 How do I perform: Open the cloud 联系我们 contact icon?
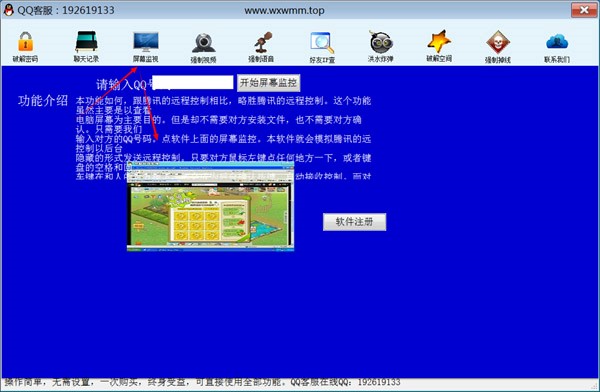557,47
